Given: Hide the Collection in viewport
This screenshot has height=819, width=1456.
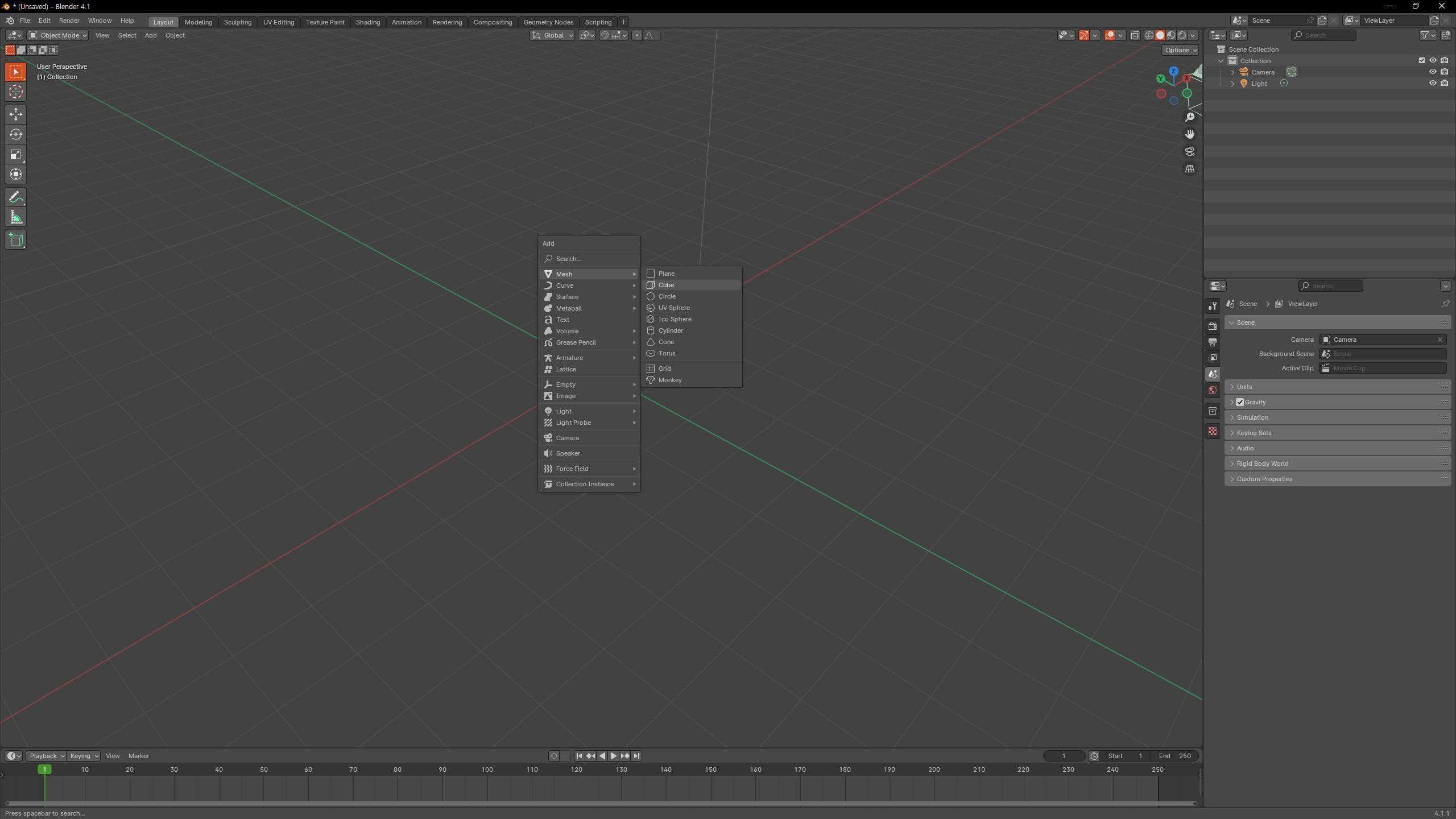Looking at the screenshot, I should click(x=1433, y=60).
